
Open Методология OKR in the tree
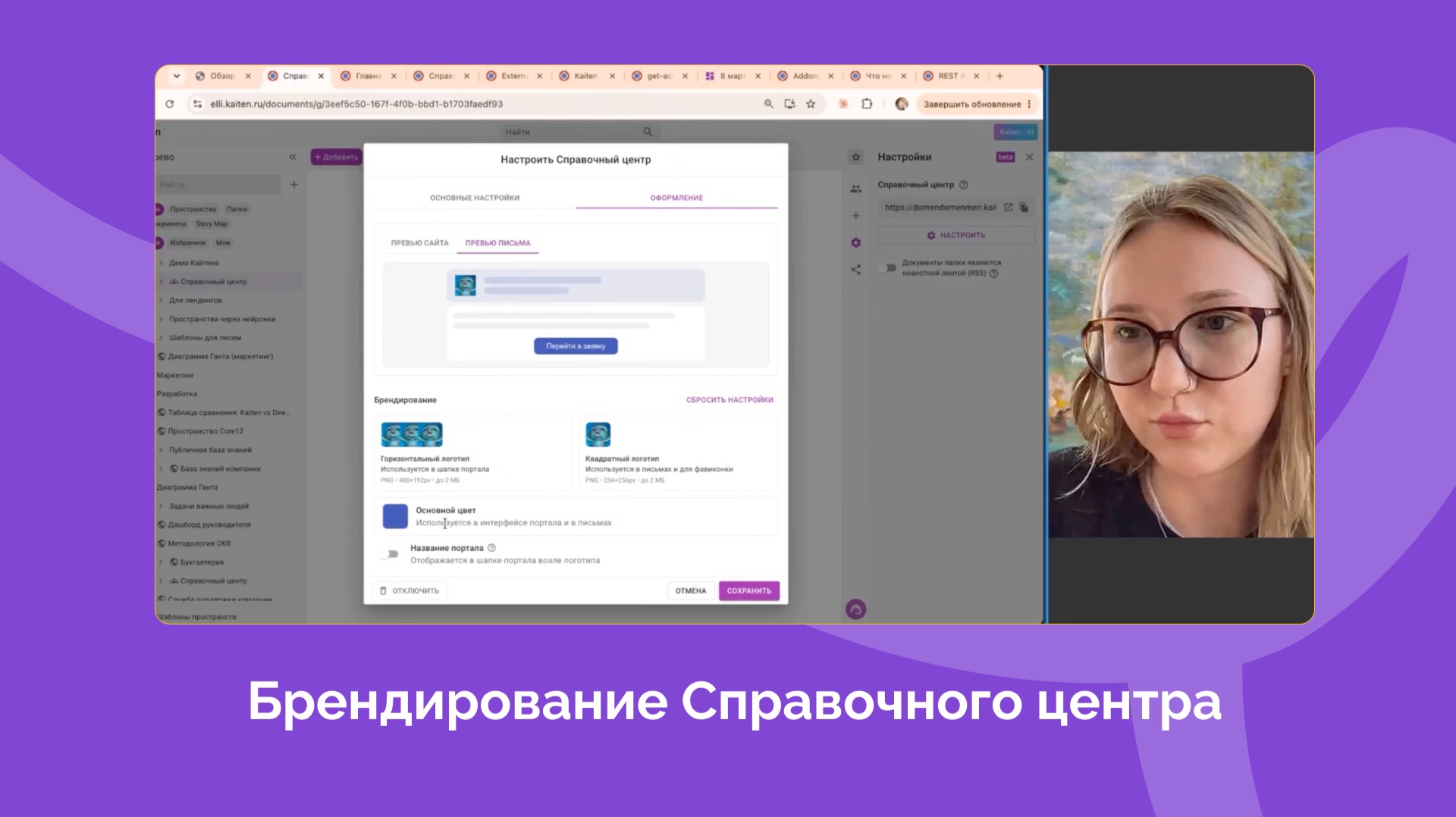tap(199, 543)
